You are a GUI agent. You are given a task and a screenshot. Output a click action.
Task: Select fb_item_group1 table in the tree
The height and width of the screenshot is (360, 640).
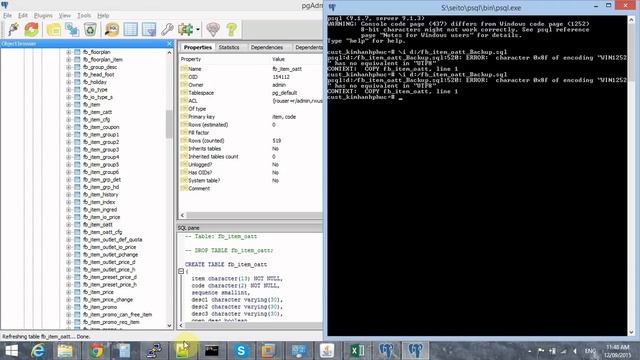click(101, 134)
